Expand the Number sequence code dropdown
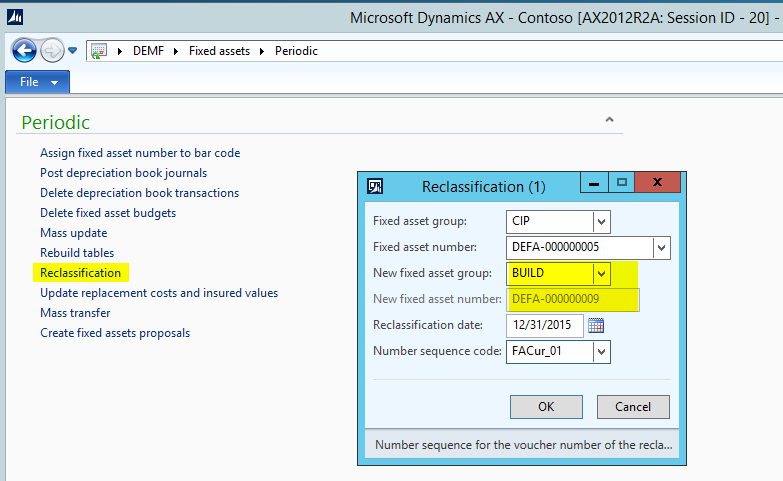 point(600,351)
